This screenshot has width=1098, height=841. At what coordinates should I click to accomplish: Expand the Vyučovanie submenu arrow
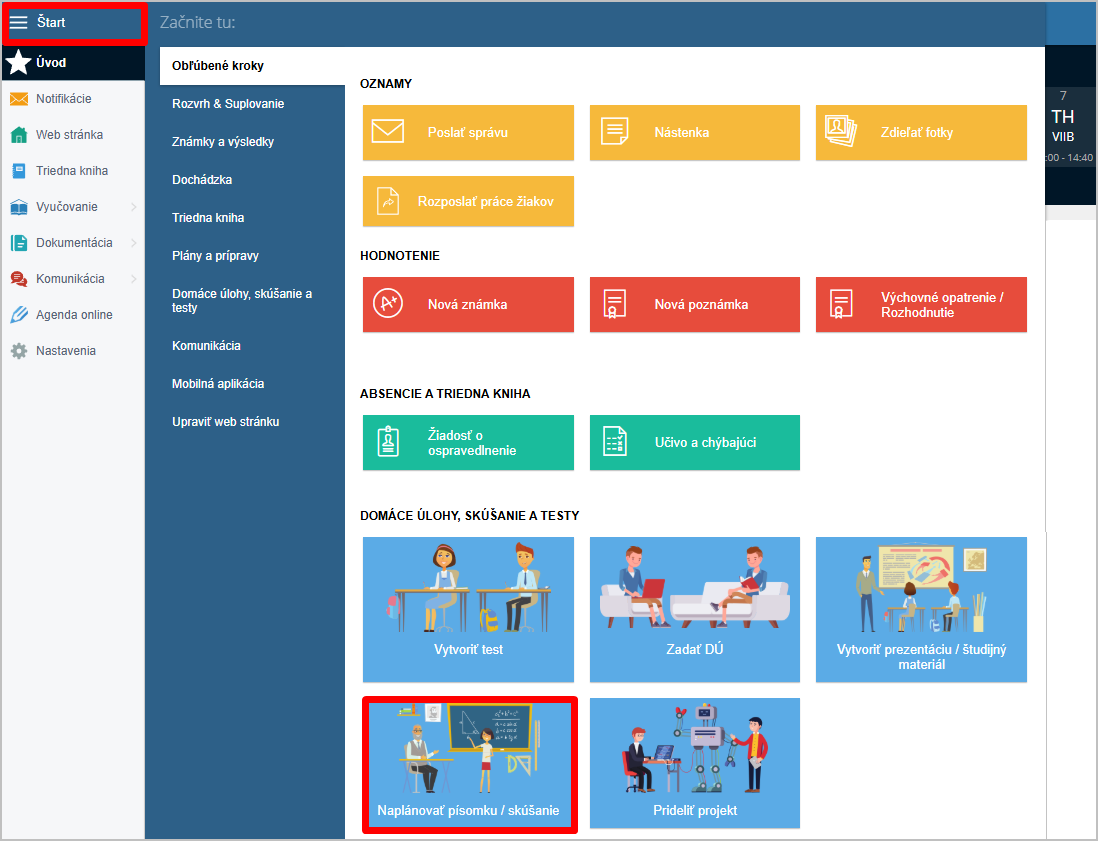[134, 207]
